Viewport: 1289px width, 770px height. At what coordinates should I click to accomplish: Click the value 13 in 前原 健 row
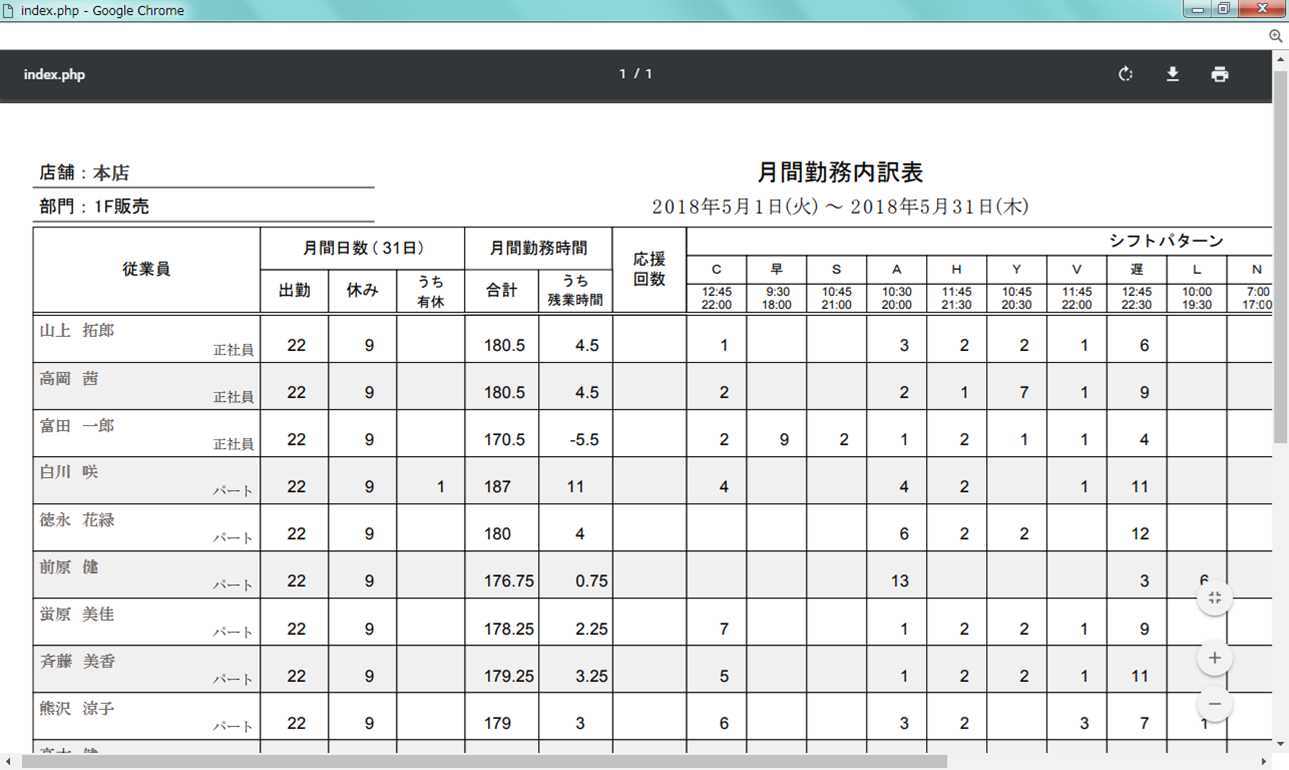point(899,581)
